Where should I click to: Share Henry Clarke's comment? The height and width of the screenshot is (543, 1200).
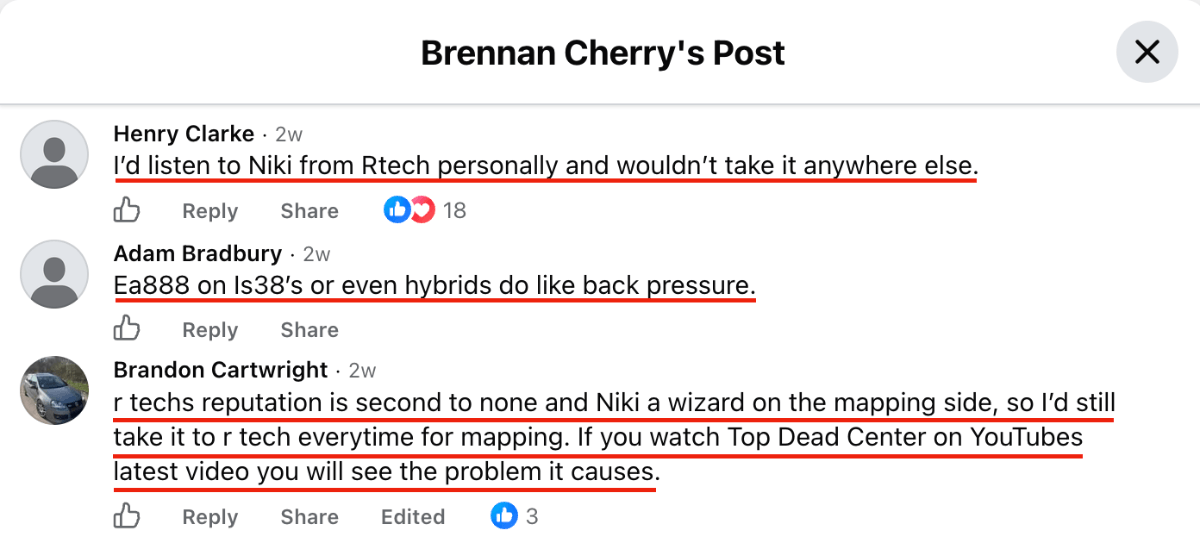tap(309, 211)
